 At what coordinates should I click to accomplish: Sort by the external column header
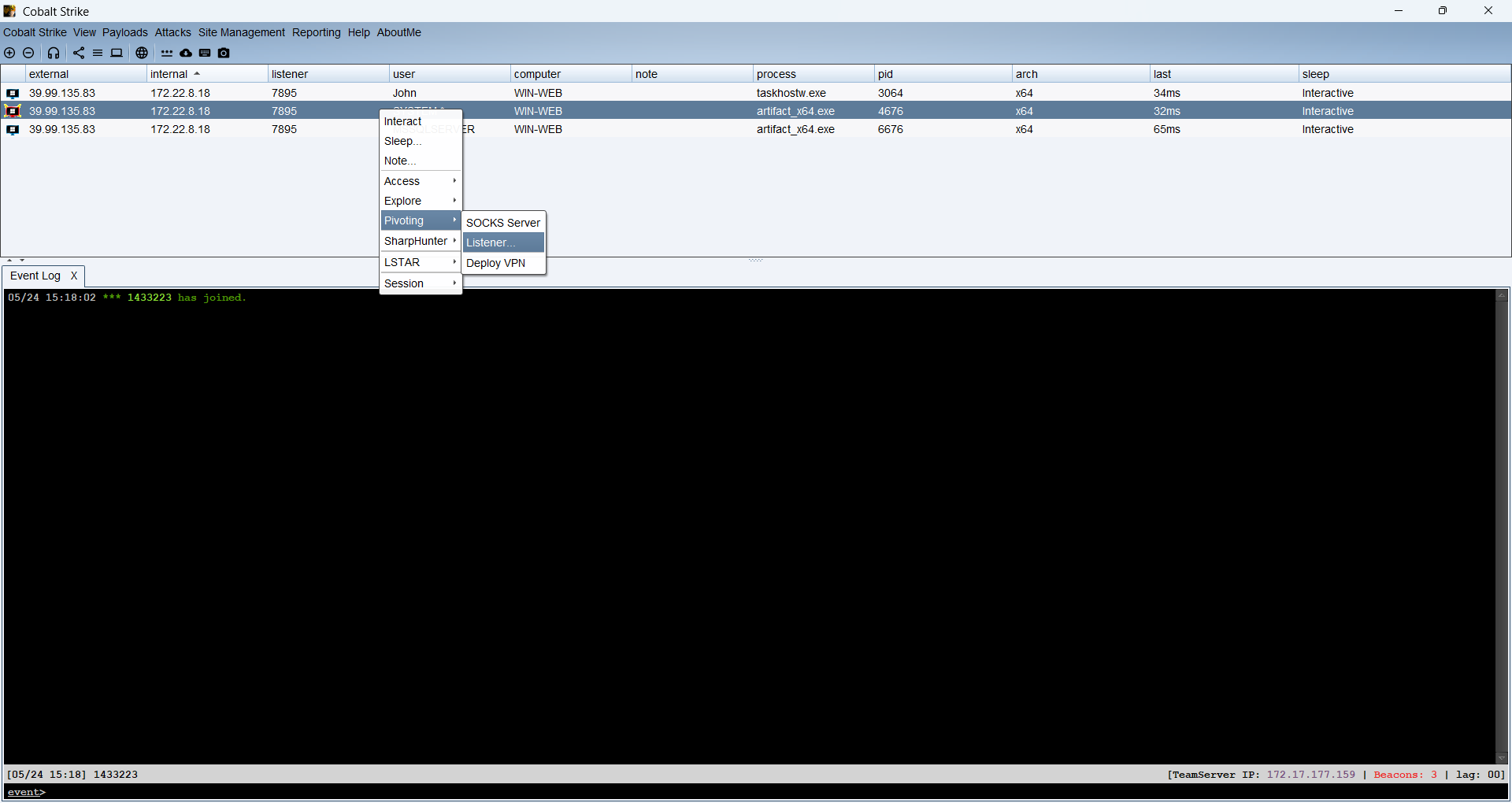tap(86, 74)
